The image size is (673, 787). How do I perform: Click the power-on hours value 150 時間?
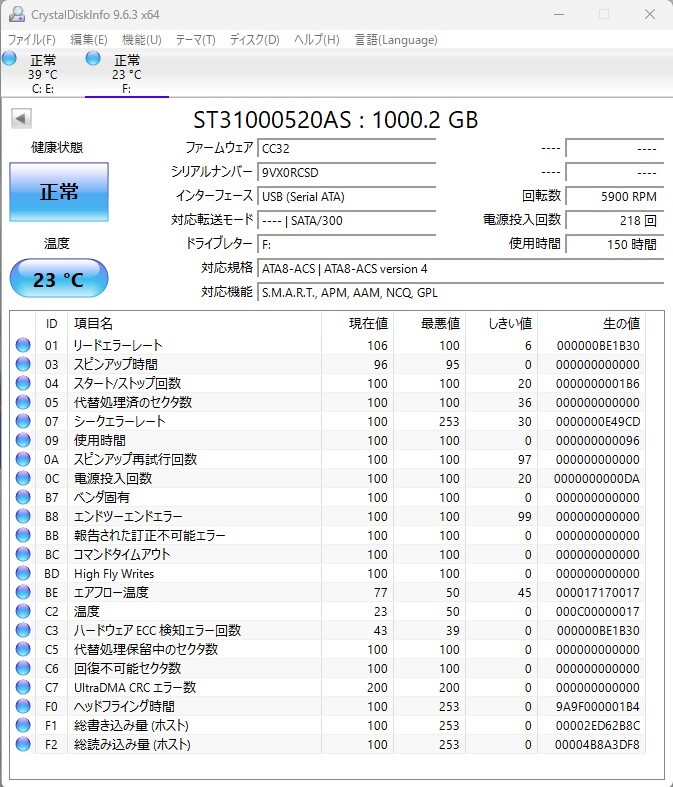click(614, 245)
